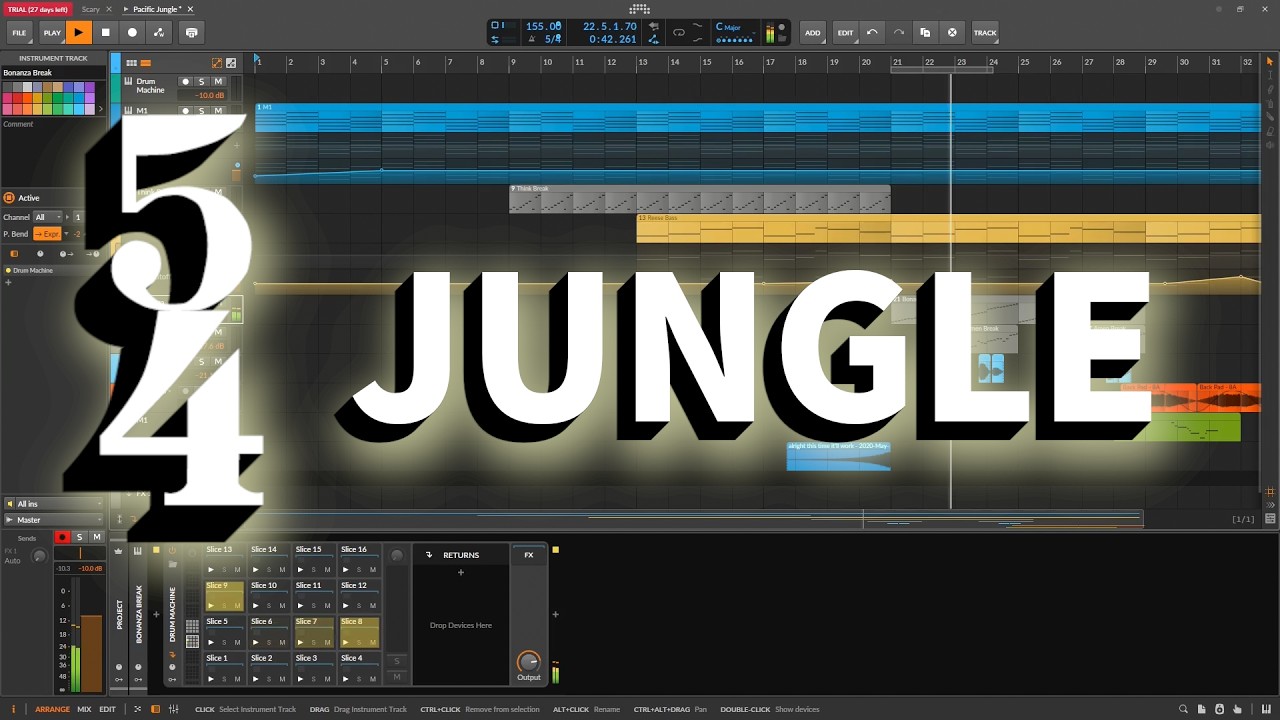The width and height of the screenshot is (1280, 720).
Task: Open the FILE menu
Action: coord(19,32)
